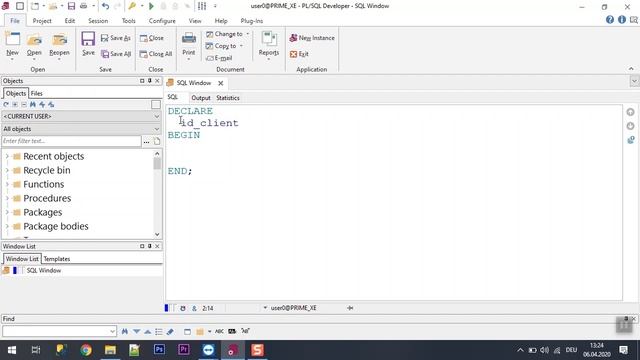Viewport: 640px width, 360px height.
Task: Expand the Procedures folder
Action: (7, 198)
